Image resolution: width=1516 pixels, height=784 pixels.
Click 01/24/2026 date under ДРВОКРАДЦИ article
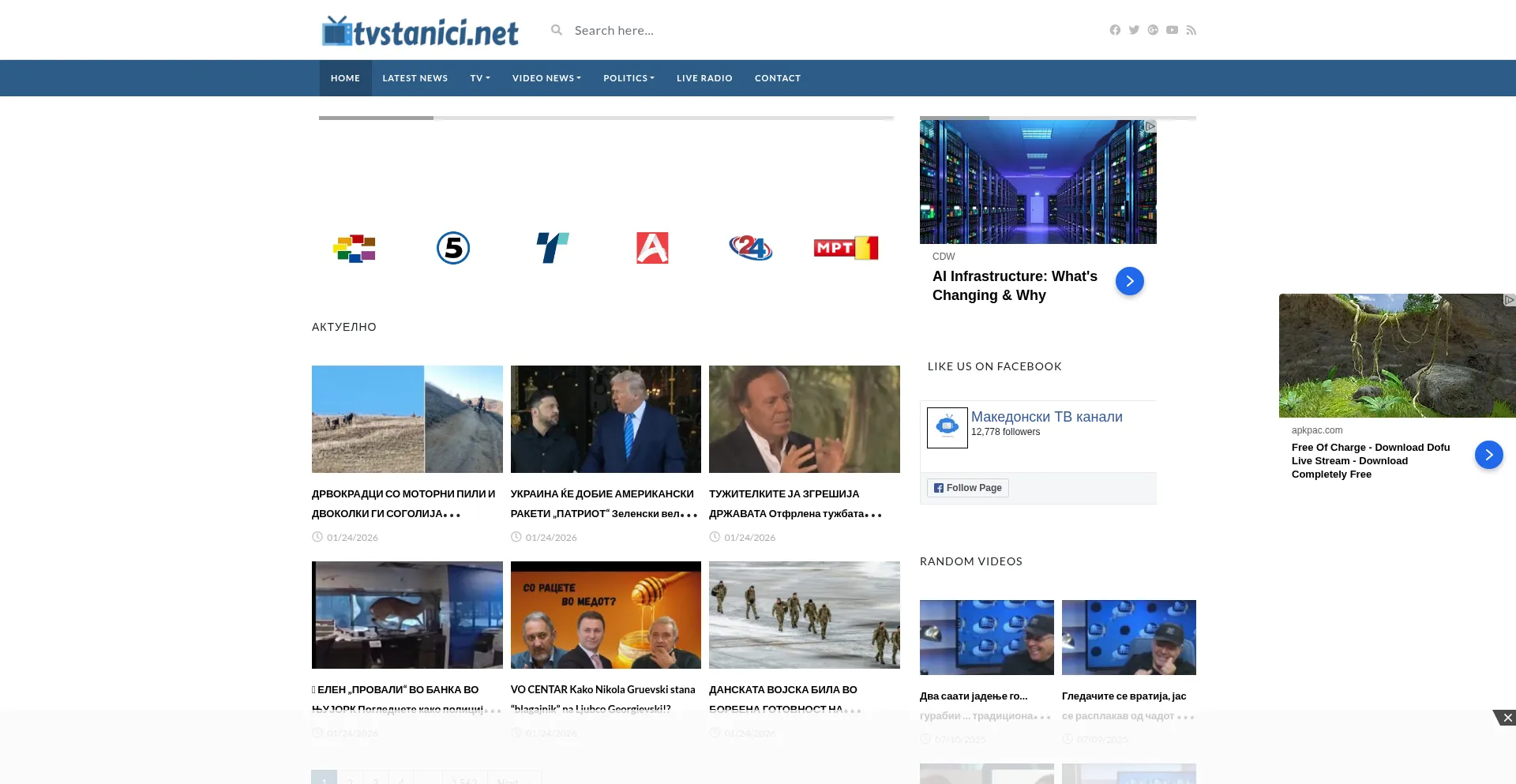tap(352, 538)
